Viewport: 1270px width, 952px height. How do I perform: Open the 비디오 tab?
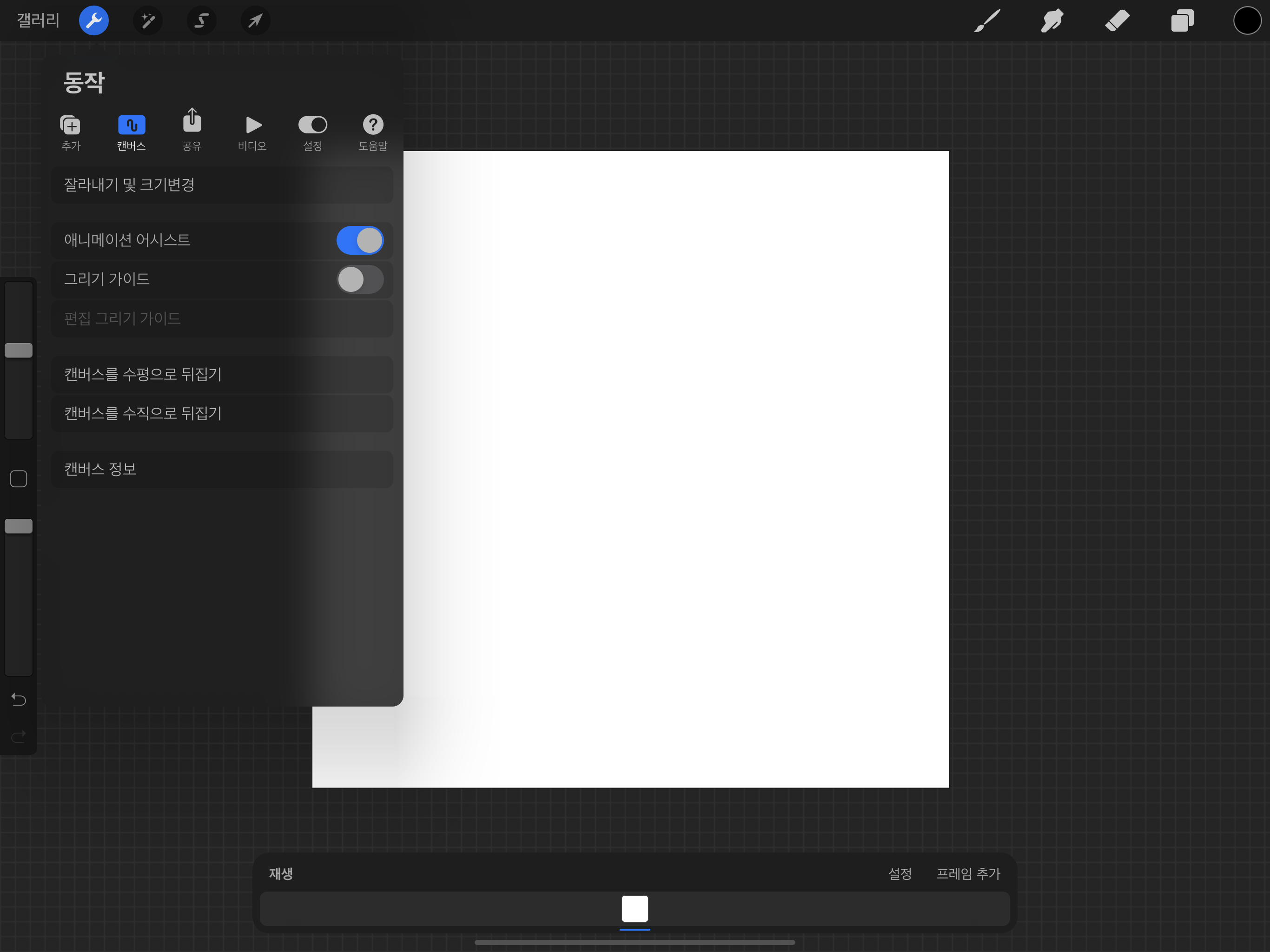click(252, 132)
